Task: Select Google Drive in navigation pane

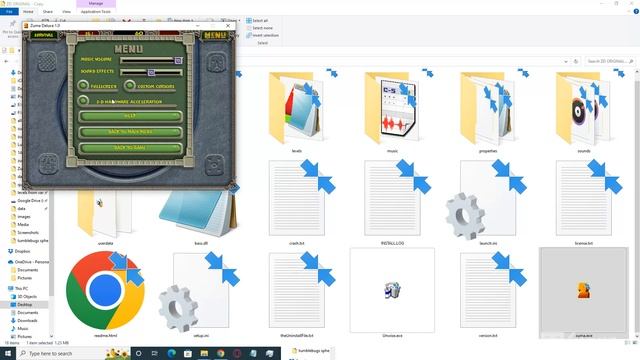Action: tap(29, 200)
